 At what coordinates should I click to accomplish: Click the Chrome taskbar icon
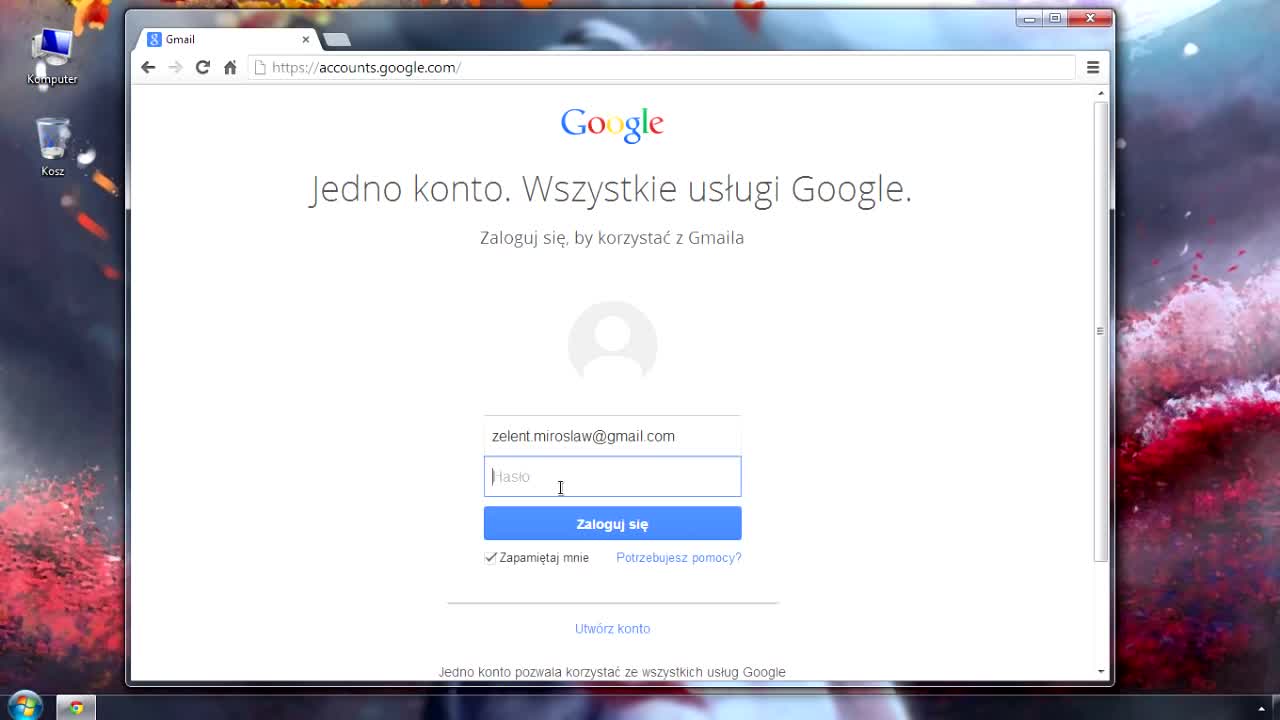pyautogui.click(x=76, y=707)
